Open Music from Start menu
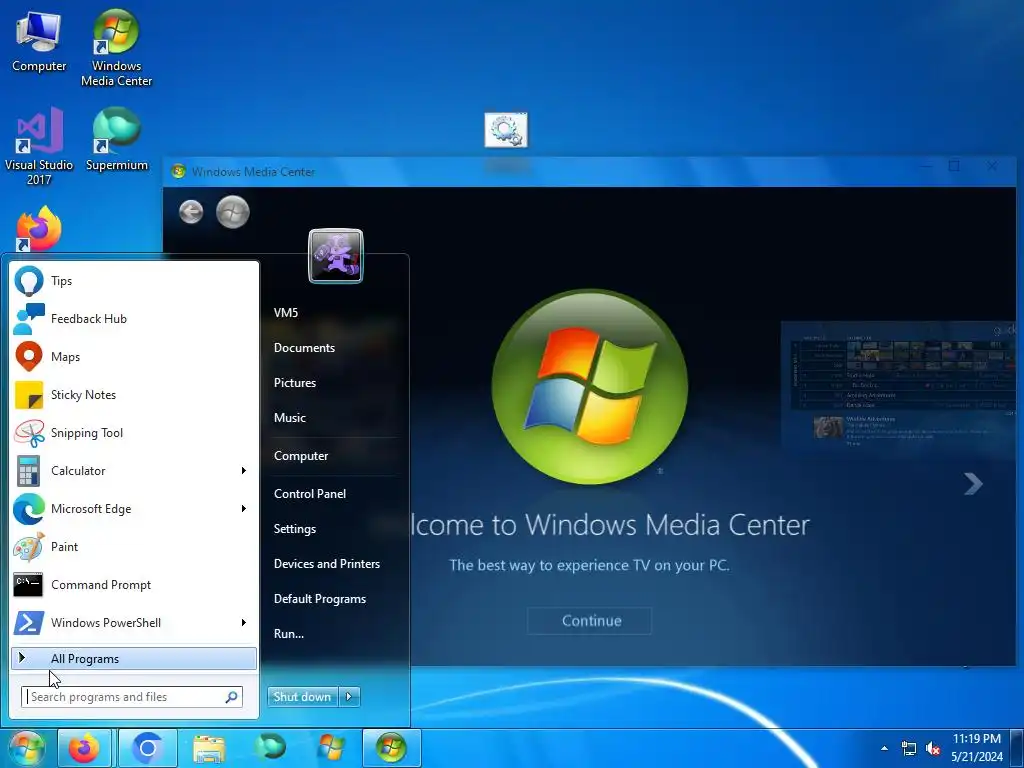This screenshot has height=768, width=1024. [290, 418]
